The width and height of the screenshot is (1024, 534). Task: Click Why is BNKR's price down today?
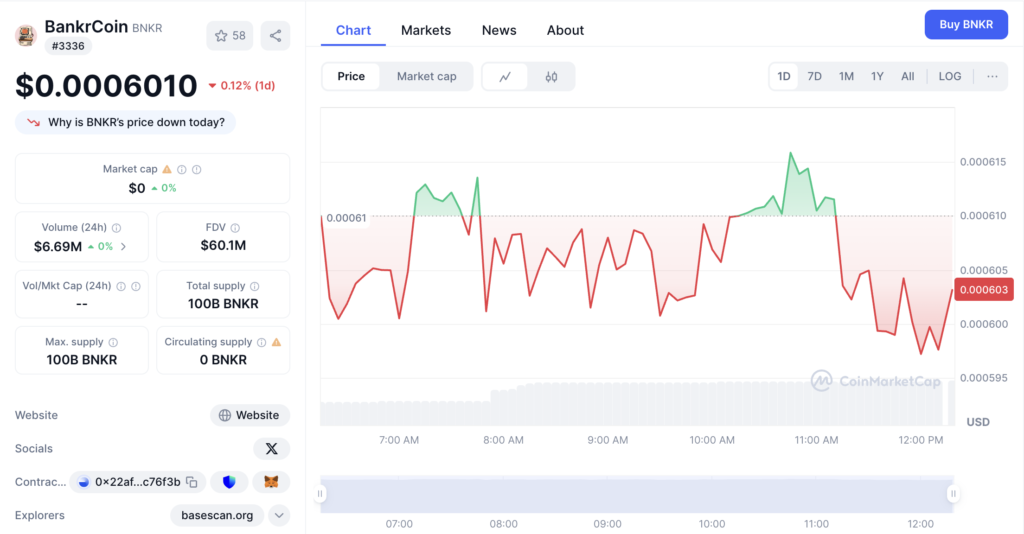pos(125,122)
